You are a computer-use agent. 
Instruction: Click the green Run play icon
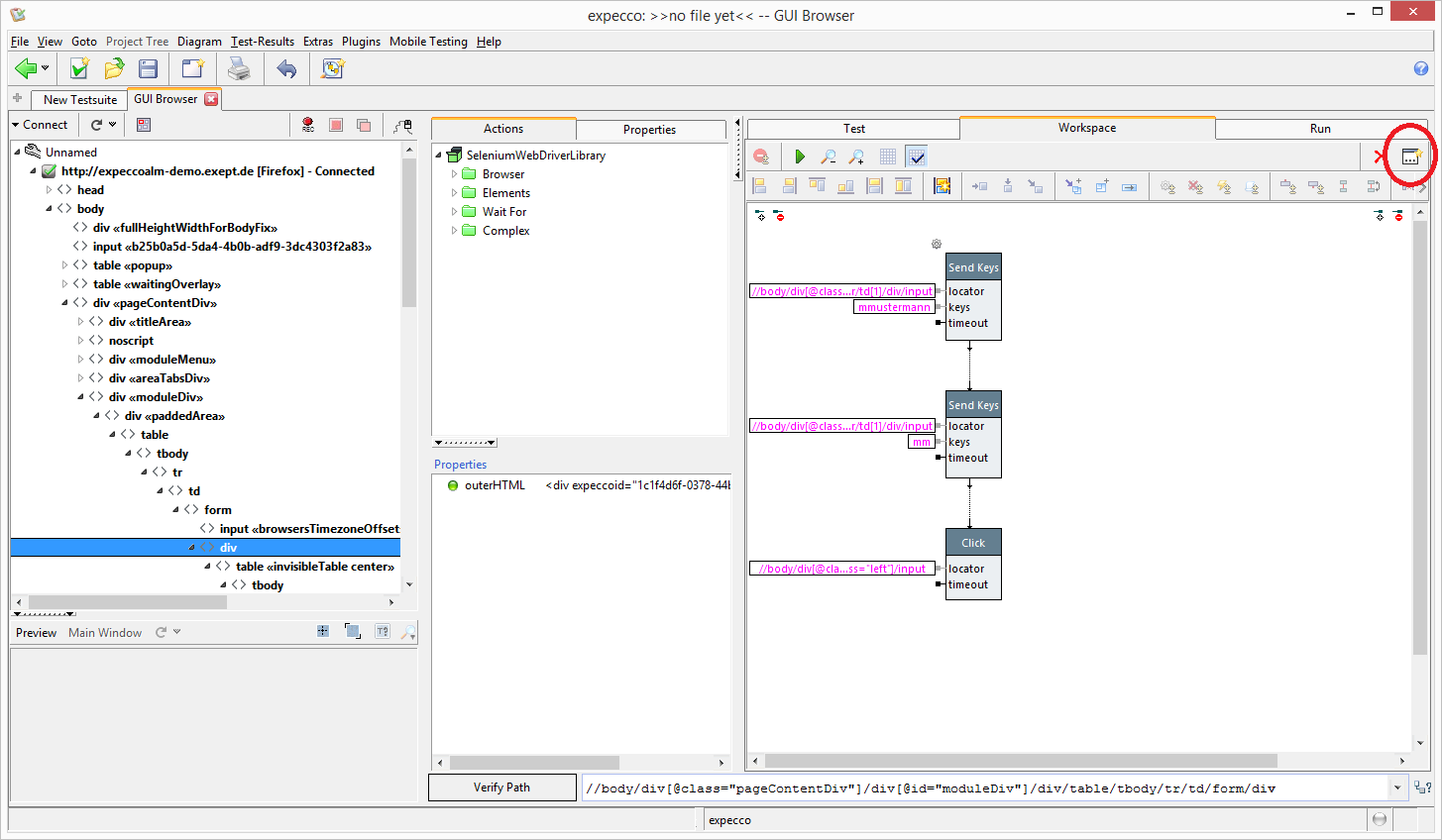pos(800,157)
